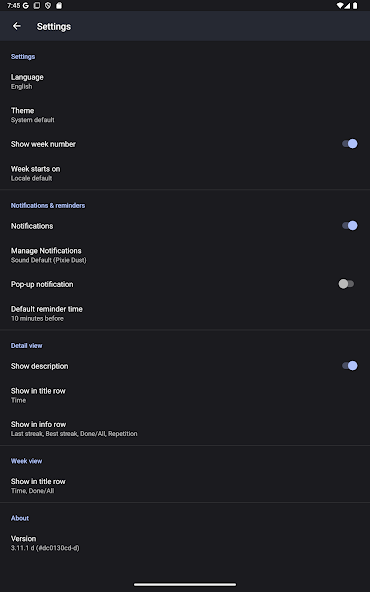Screen dimensions: 370x592
Task: Tap the shield icon in status bar
Action: 48,6
